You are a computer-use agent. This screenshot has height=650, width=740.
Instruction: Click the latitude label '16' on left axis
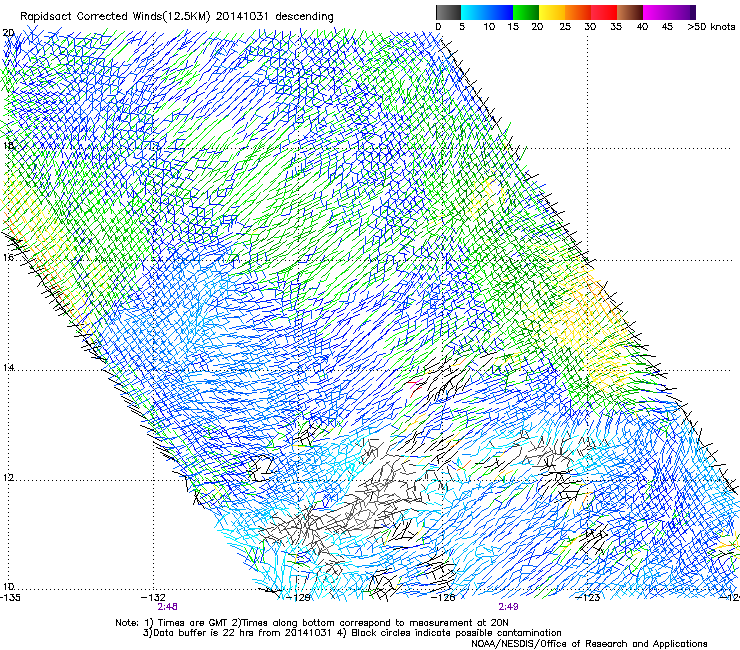8,257
